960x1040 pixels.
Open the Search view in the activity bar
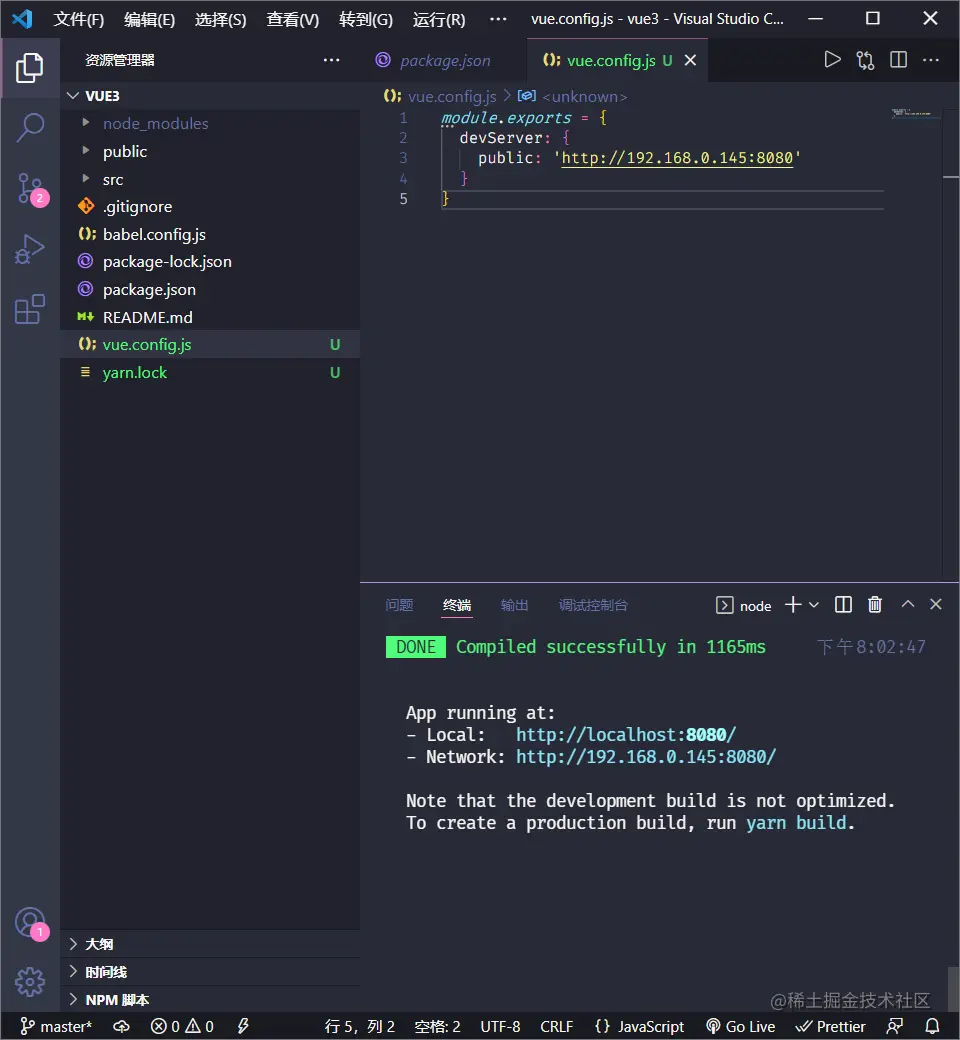pyautogui.click(x=30, y=128)
